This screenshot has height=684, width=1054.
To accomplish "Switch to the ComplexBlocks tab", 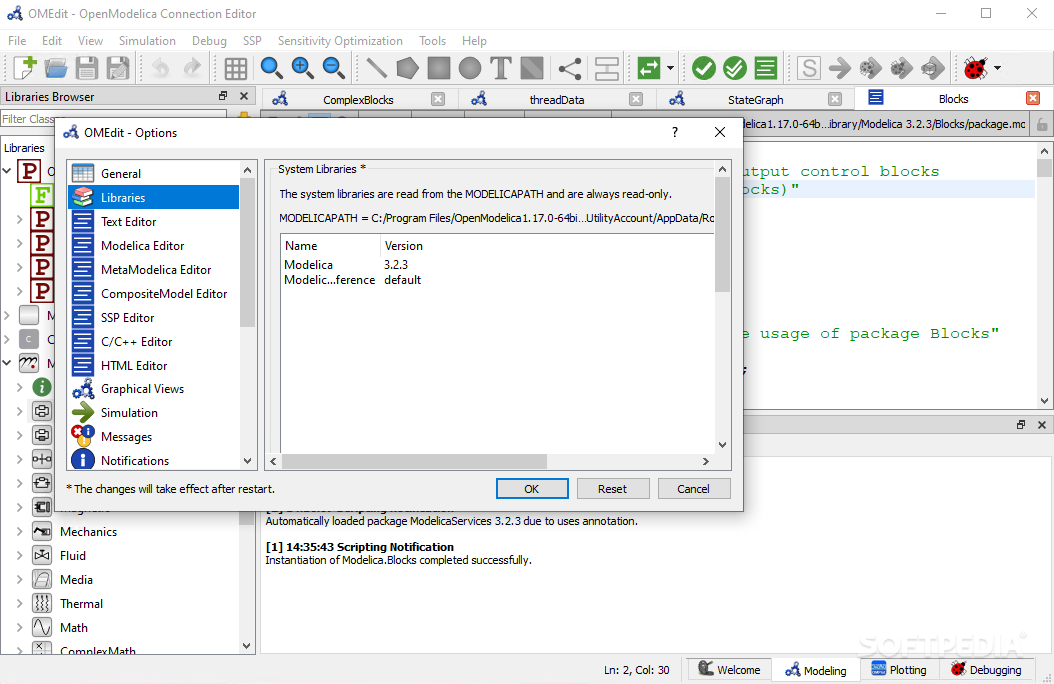I will tap(358, 99).
